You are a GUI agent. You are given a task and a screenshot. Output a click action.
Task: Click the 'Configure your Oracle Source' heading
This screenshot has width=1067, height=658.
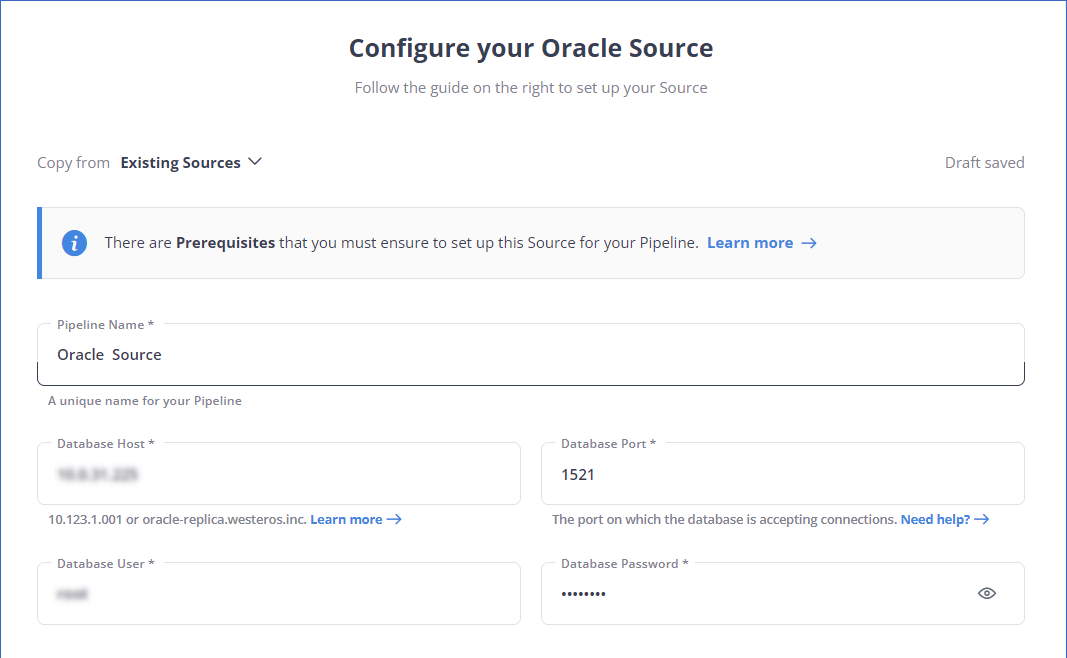[x=531, y=48]
